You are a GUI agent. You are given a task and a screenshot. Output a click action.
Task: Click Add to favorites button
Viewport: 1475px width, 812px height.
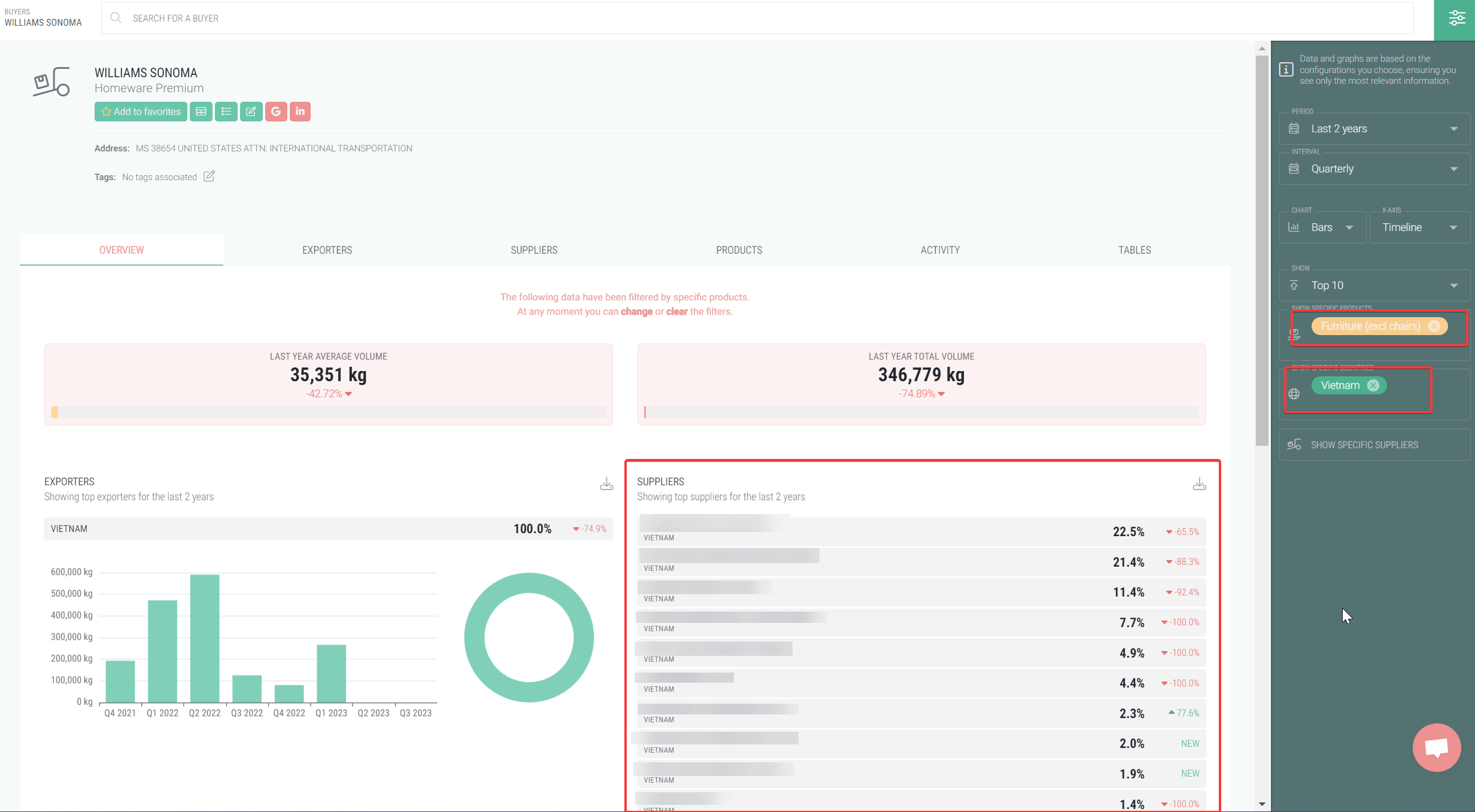point(141,111)
